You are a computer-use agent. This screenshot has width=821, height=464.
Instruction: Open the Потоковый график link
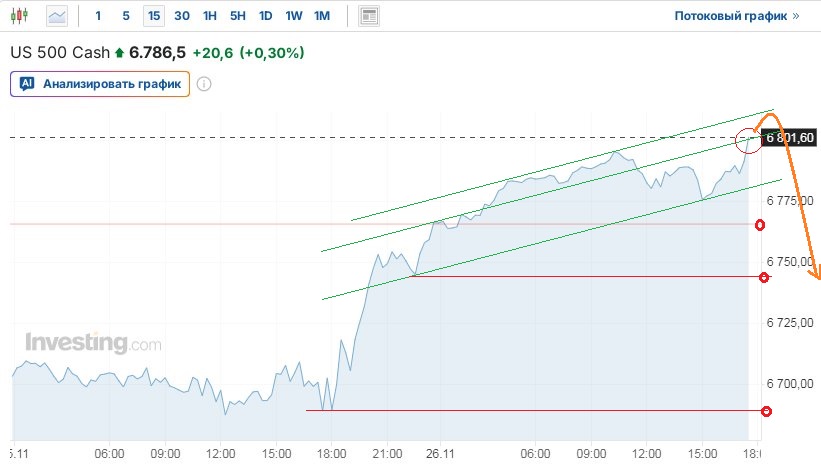point(736,16)
